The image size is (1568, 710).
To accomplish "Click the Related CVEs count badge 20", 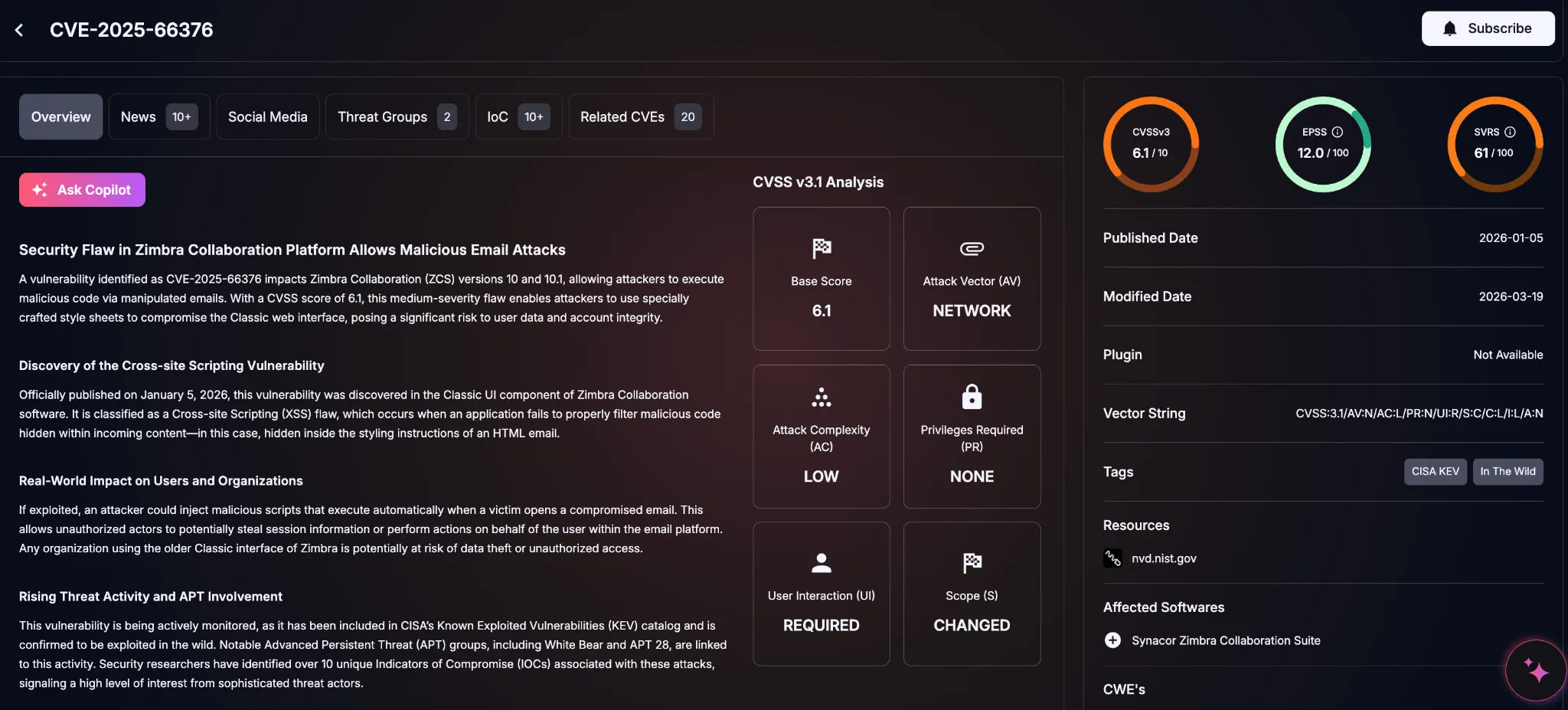I will pyautogui.click(x=688, y=116).
